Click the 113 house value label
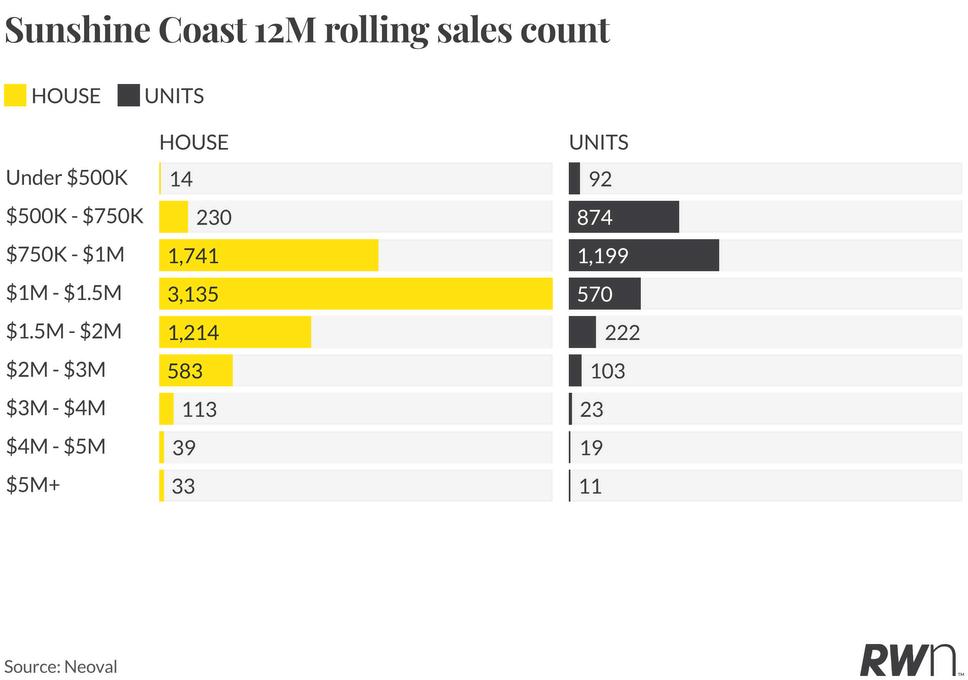 coord(199,409)
